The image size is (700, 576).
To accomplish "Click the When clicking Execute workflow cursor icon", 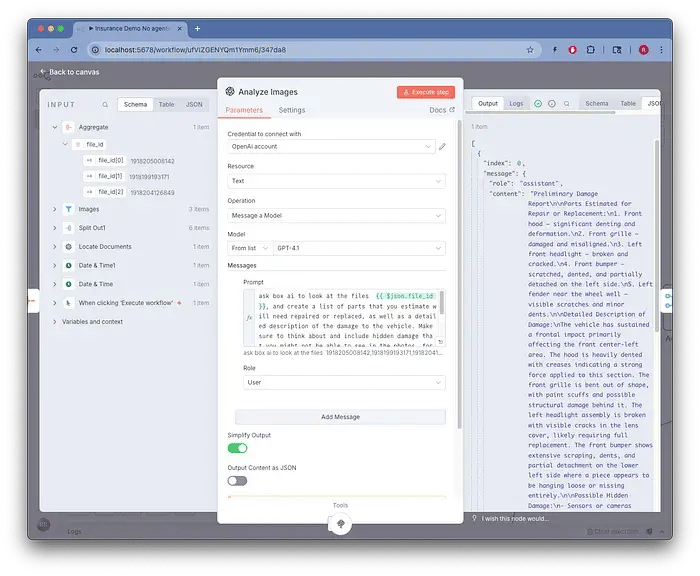I will coord(68,303).
